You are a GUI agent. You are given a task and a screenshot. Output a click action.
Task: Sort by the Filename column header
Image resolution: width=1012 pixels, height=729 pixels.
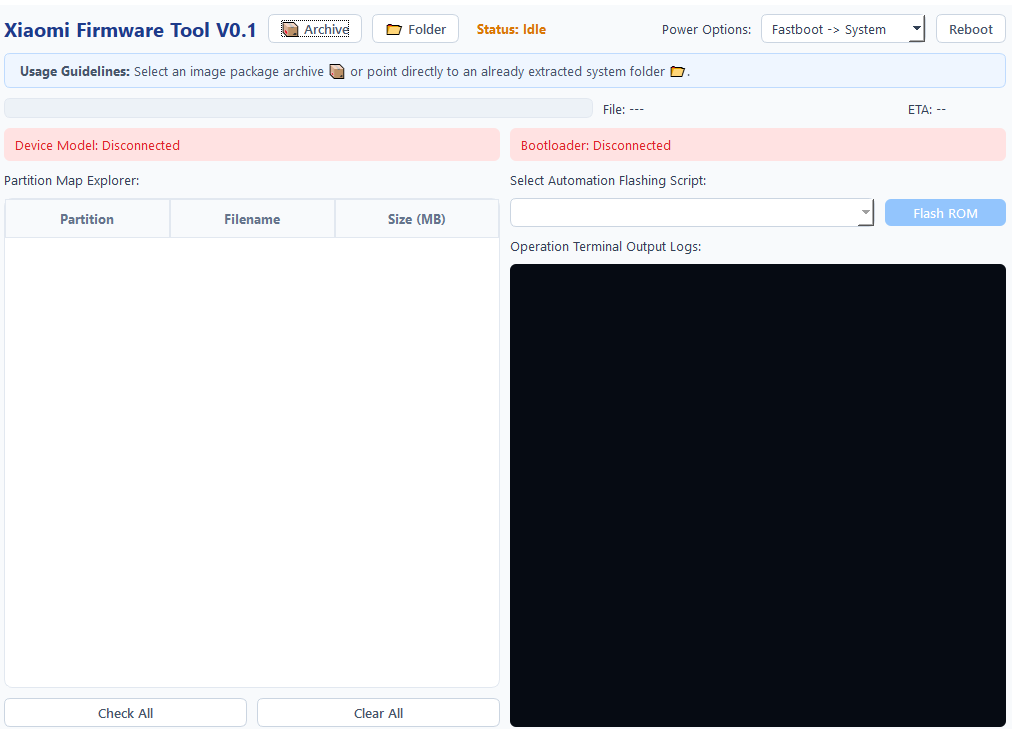[252, 219]
